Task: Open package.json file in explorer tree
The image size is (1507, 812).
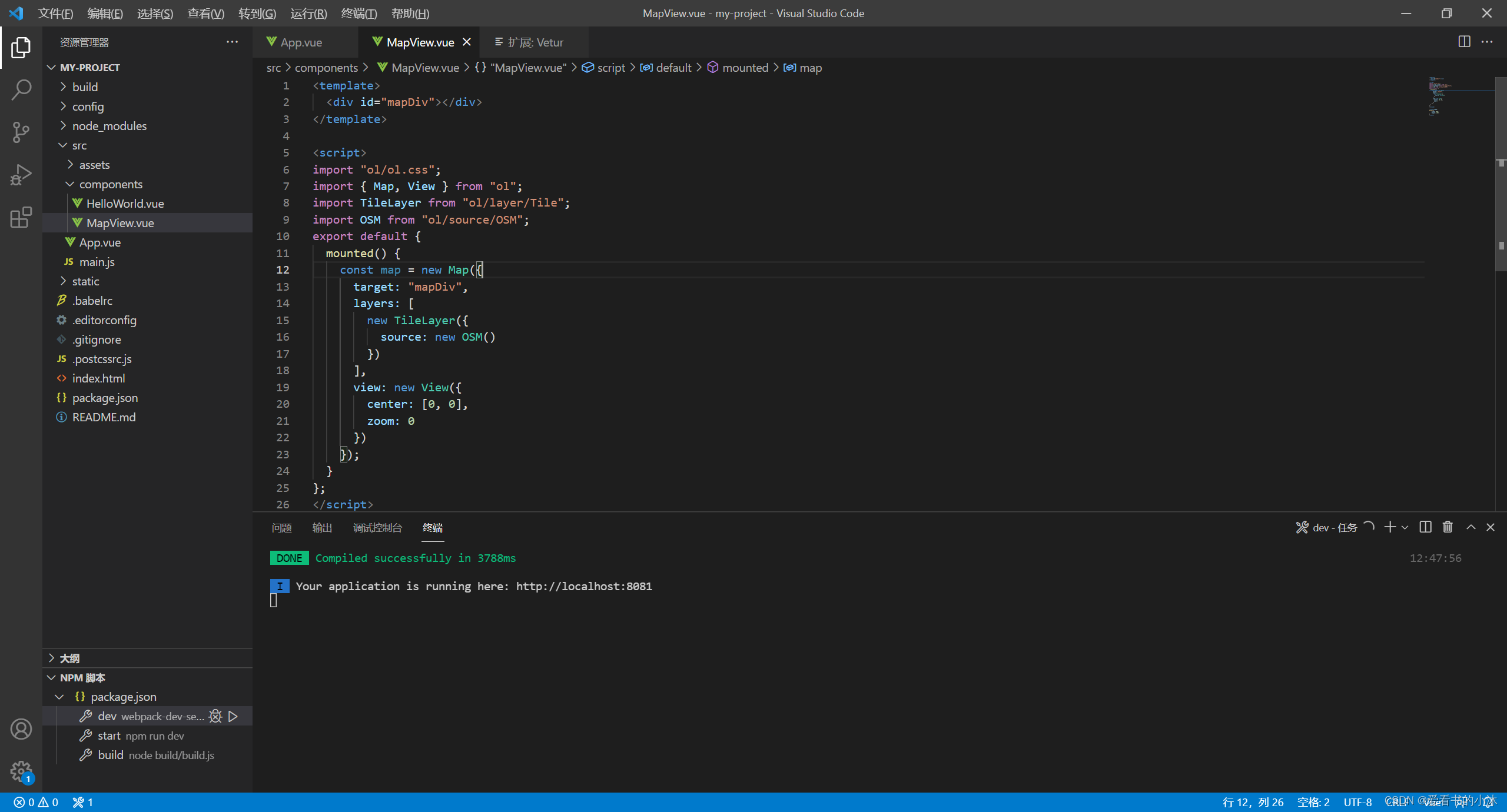Action: [x=148, y=398]
